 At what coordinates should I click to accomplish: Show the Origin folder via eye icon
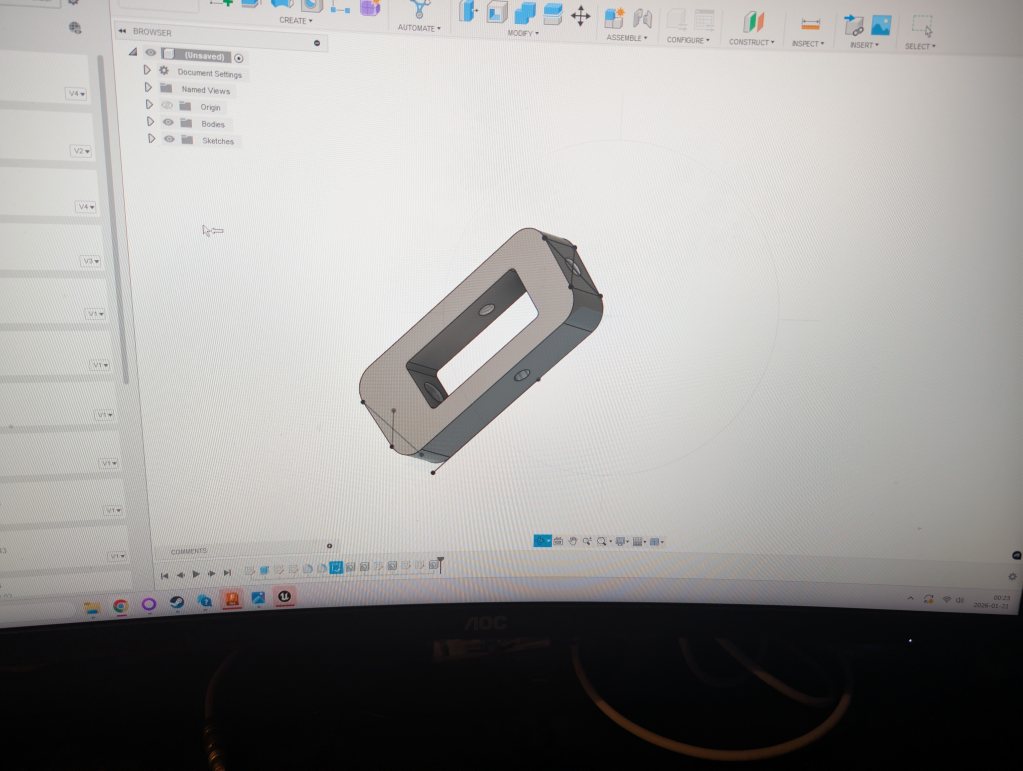click(167, 106)
